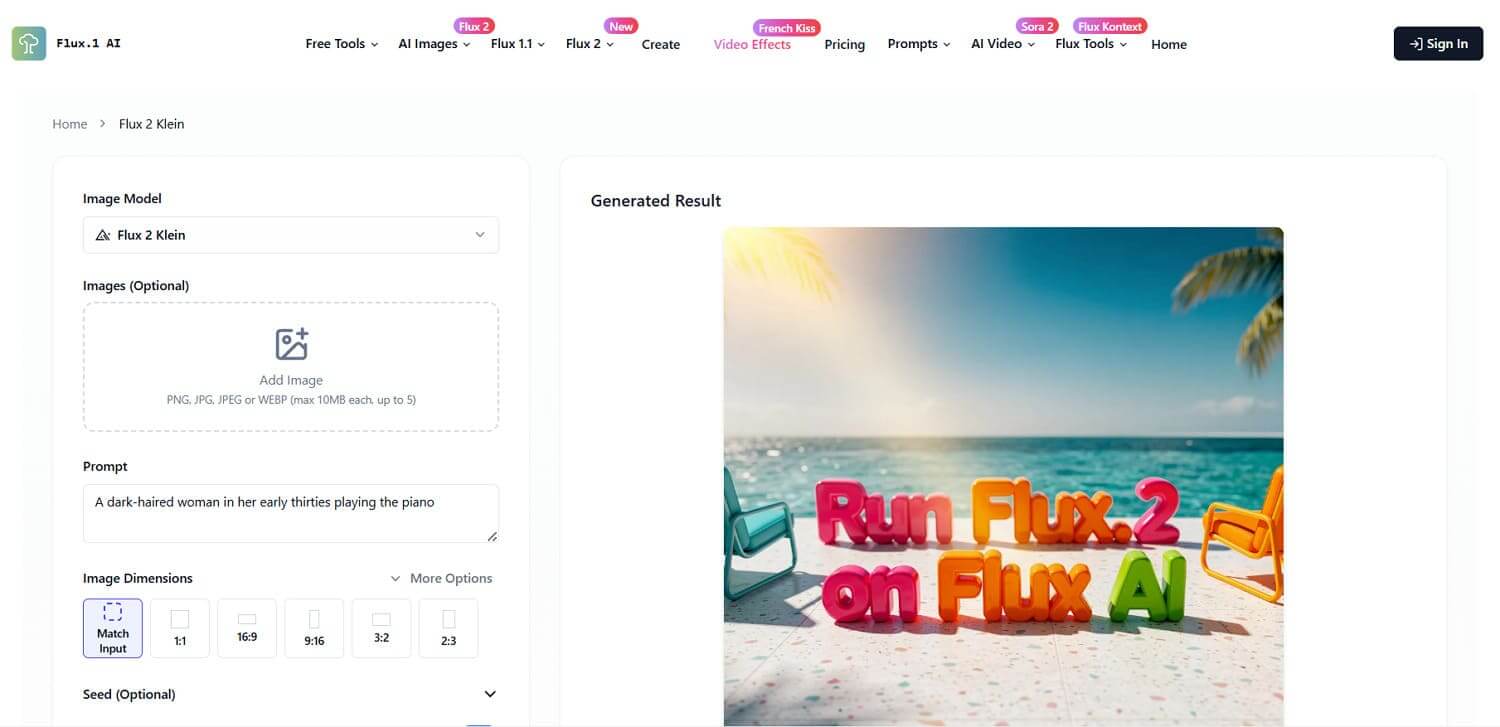
Task: Select the 1:1 square aspect ratio
Action: [179, 627]
